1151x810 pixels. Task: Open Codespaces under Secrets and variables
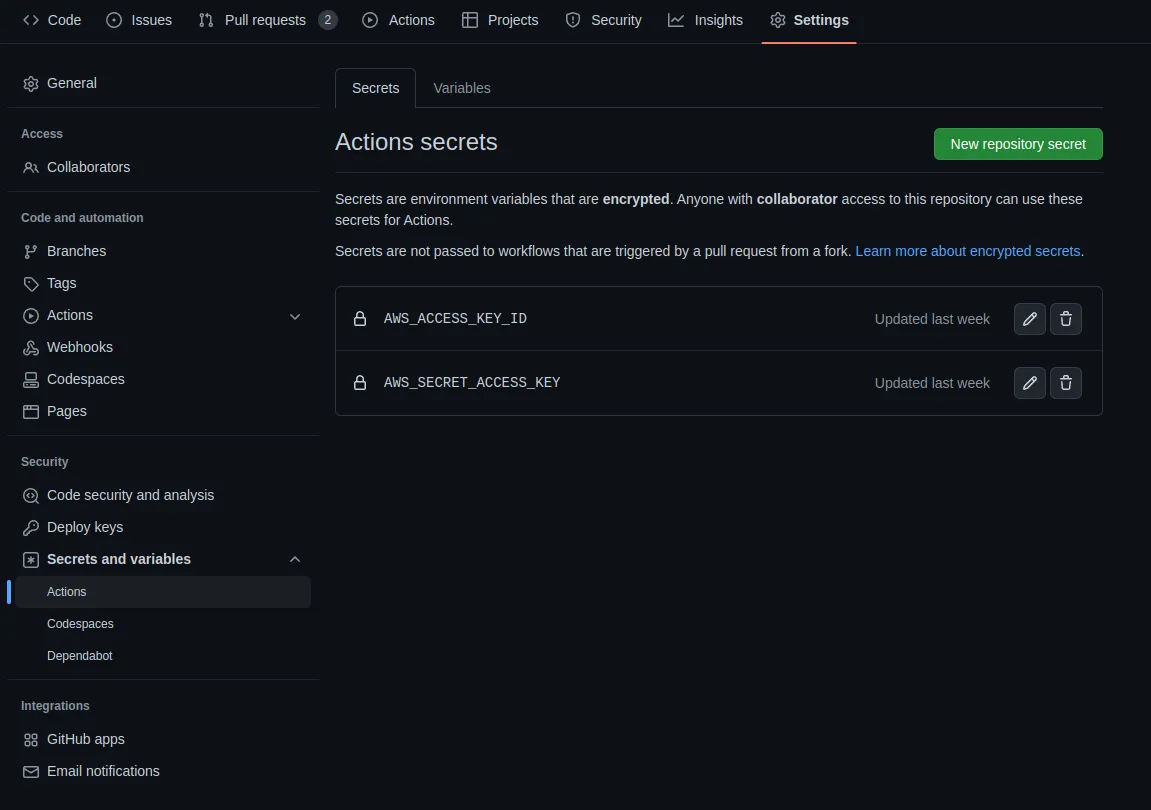(80, 623)
